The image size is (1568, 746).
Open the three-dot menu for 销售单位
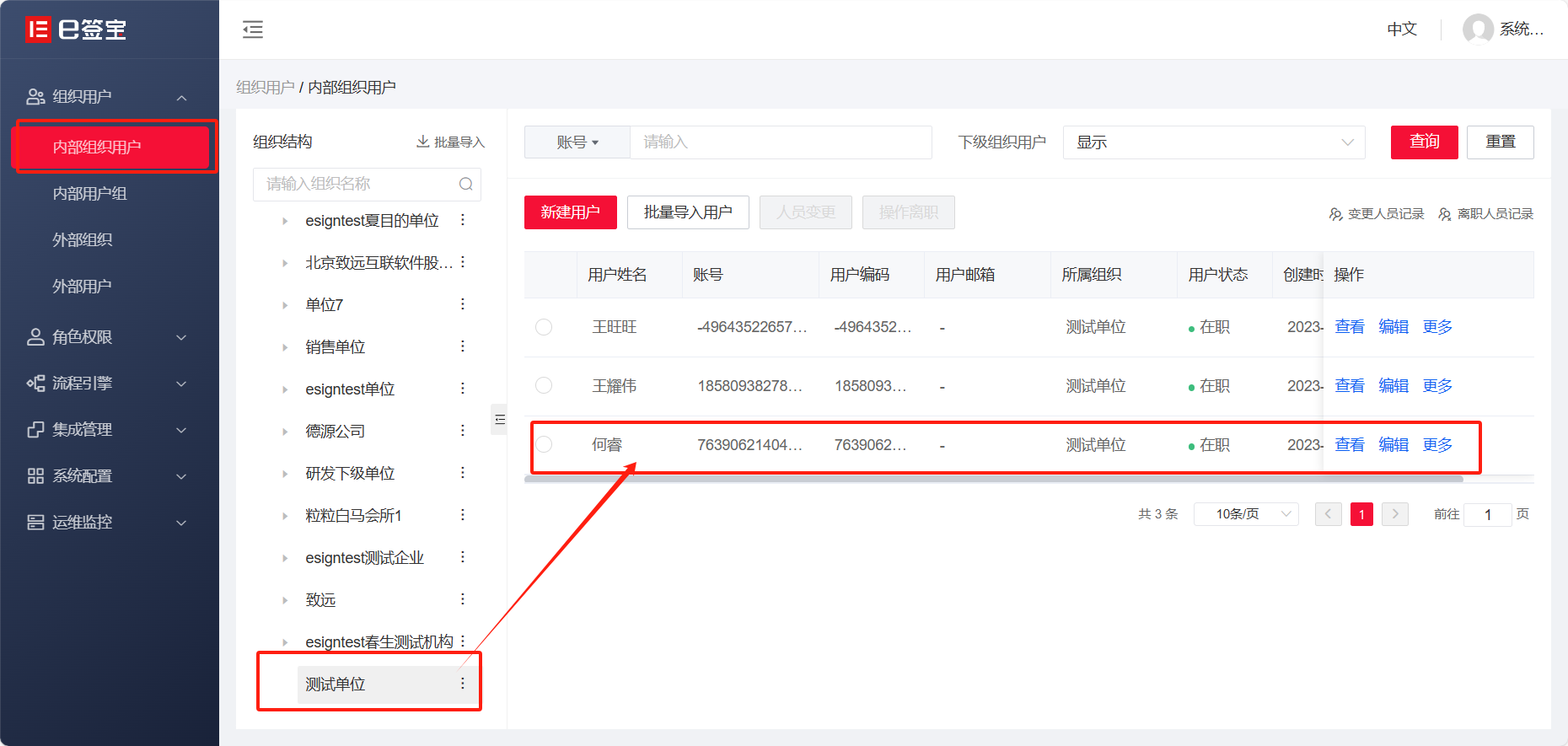(462, 346)
